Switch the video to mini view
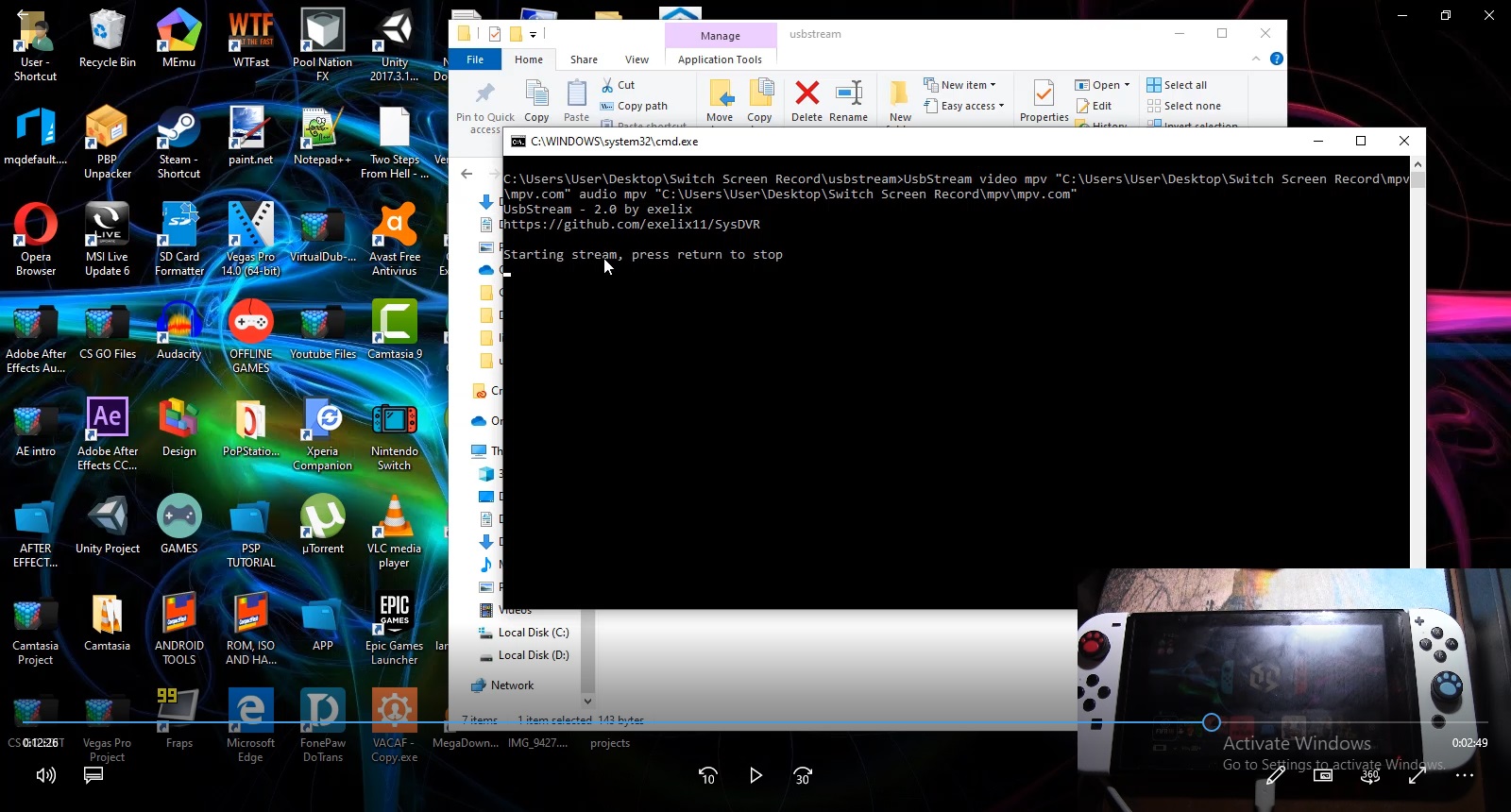This screenshot has height=812, width=1511. tap(1323, 775)
